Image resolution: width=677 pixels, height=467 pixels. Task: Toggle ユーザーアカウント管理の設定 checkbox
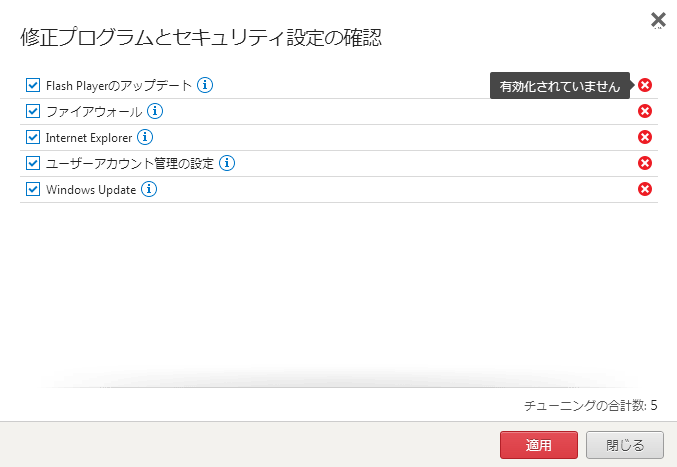33,163
